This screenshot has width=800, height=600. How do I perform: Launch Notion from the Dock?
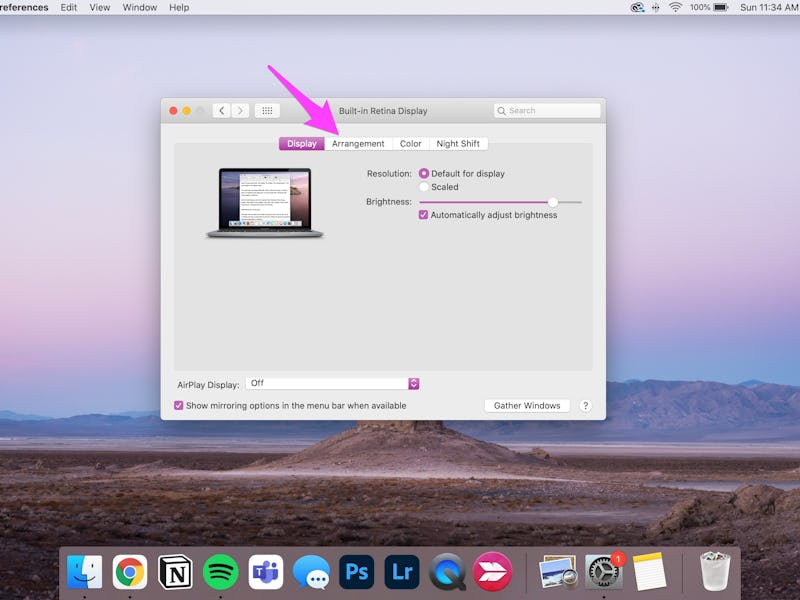click(x=176, y=572)
